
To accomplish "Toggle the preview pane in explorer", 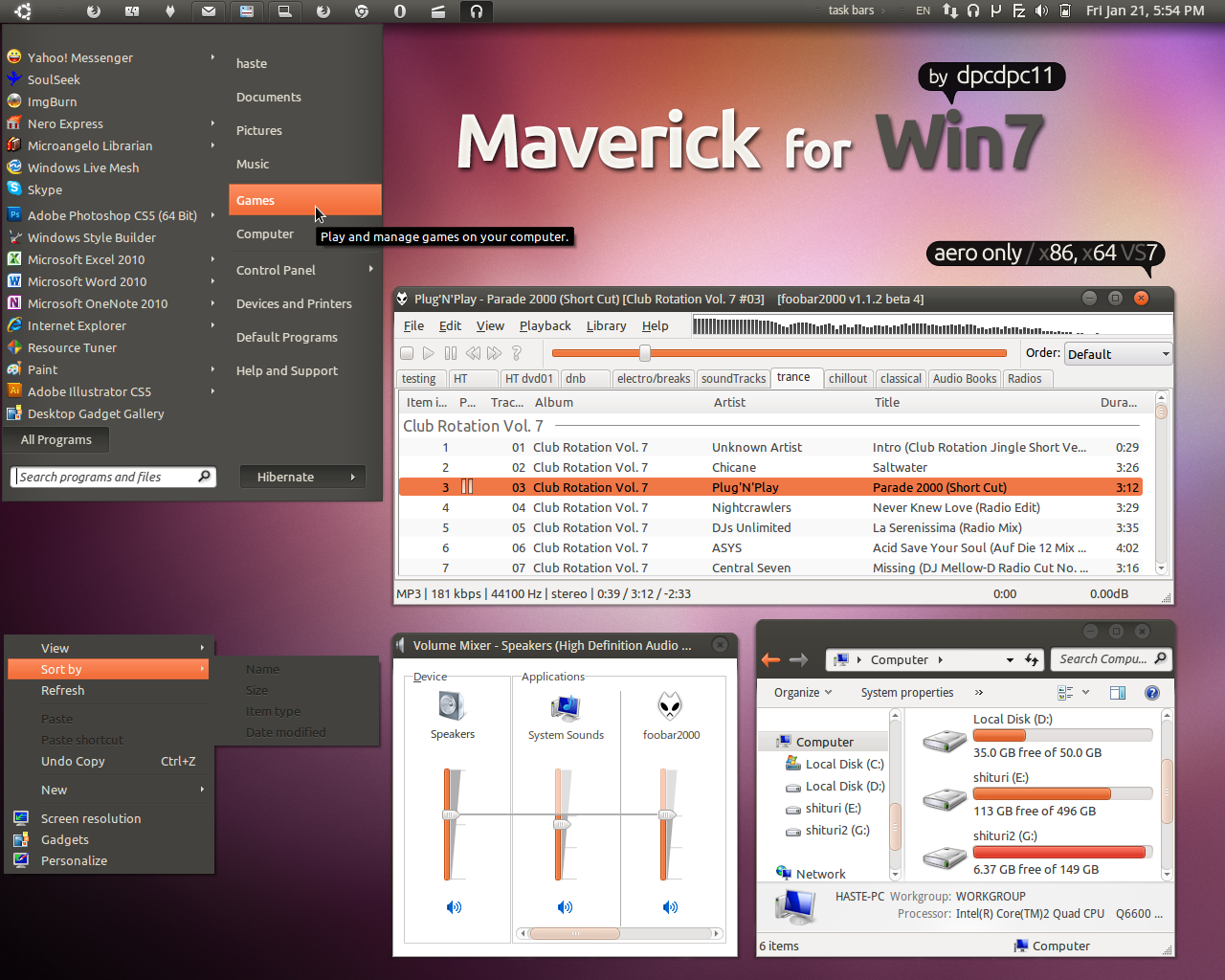I will click(x=1117, y=693).
